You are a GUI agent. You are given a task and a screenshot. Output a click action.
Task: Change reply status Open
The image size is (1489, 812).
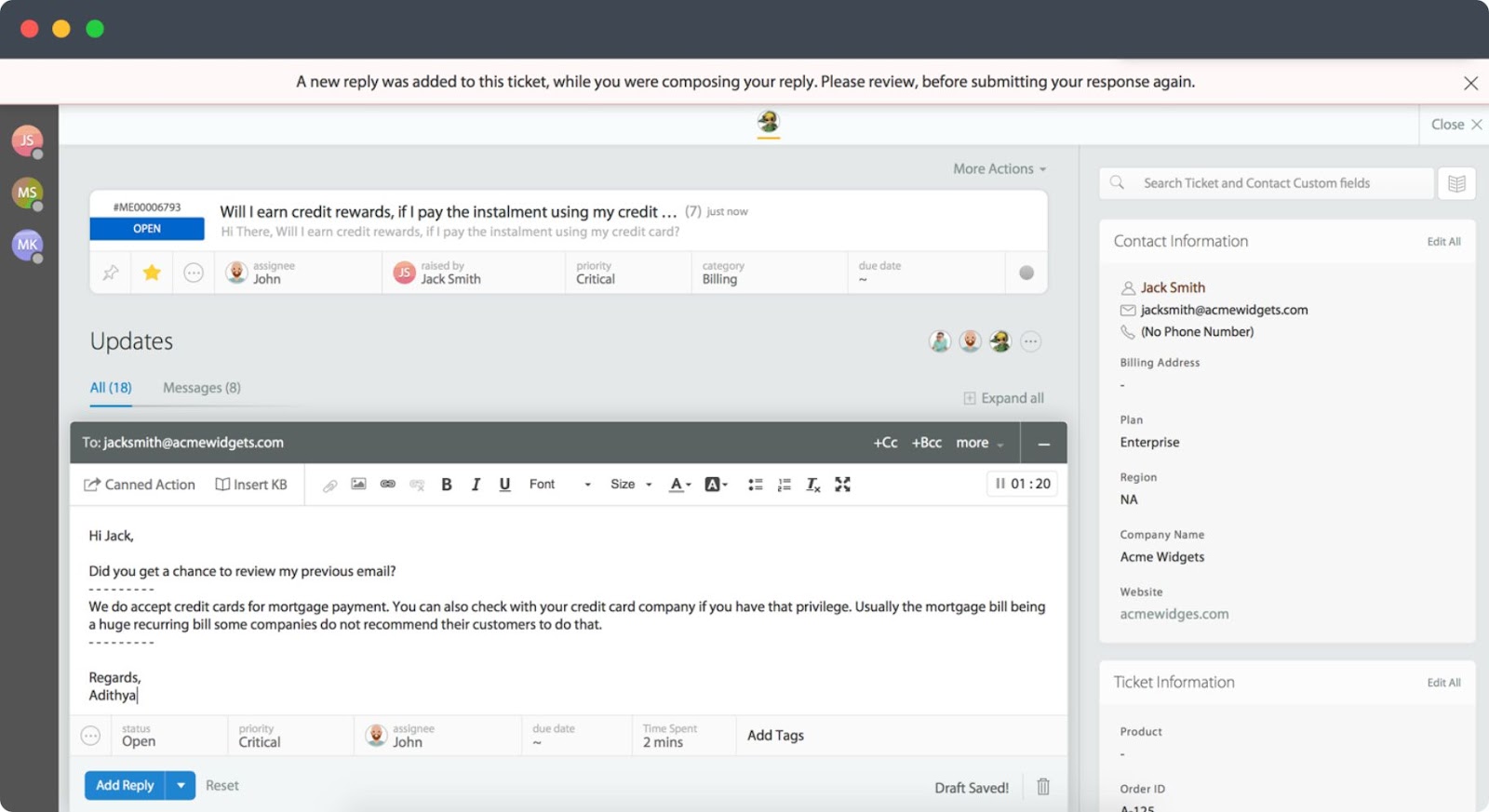tap(168, 736)
